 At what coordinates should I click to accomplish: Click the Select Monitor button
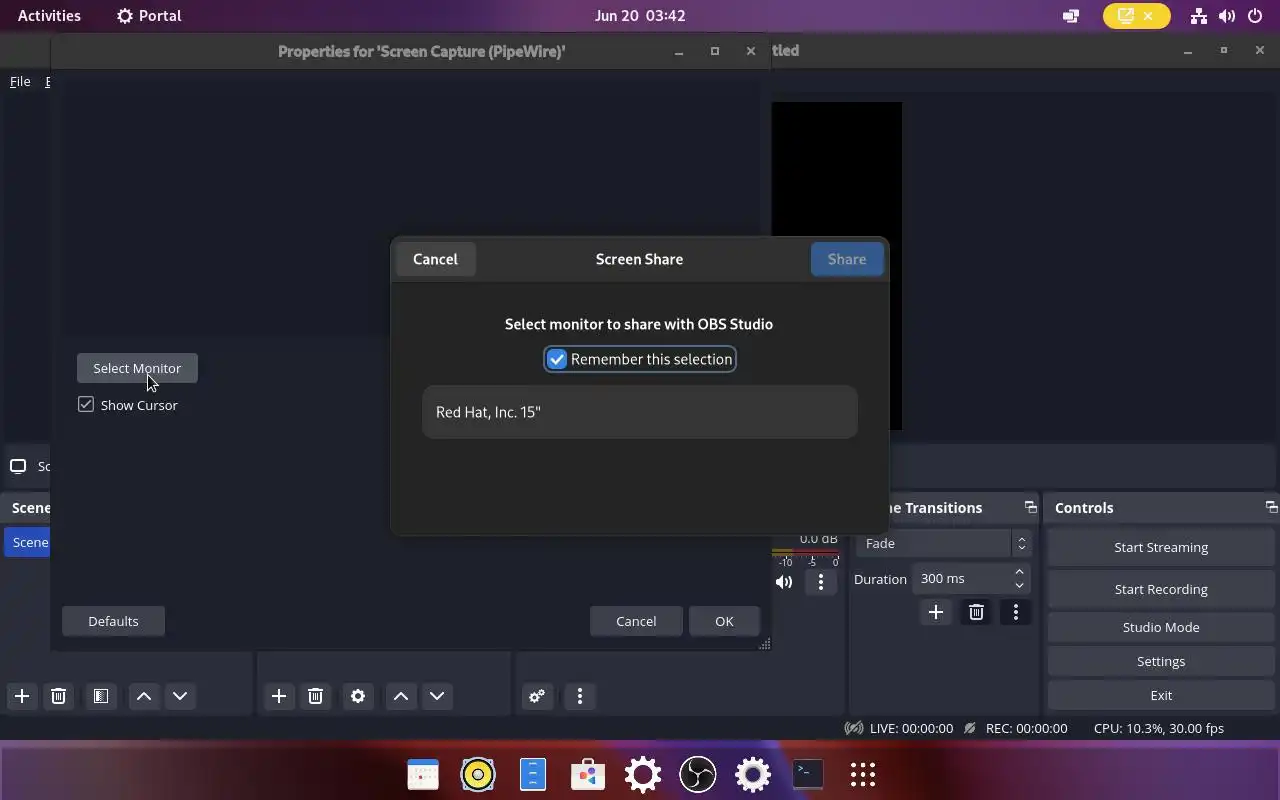tap(137, 368)
